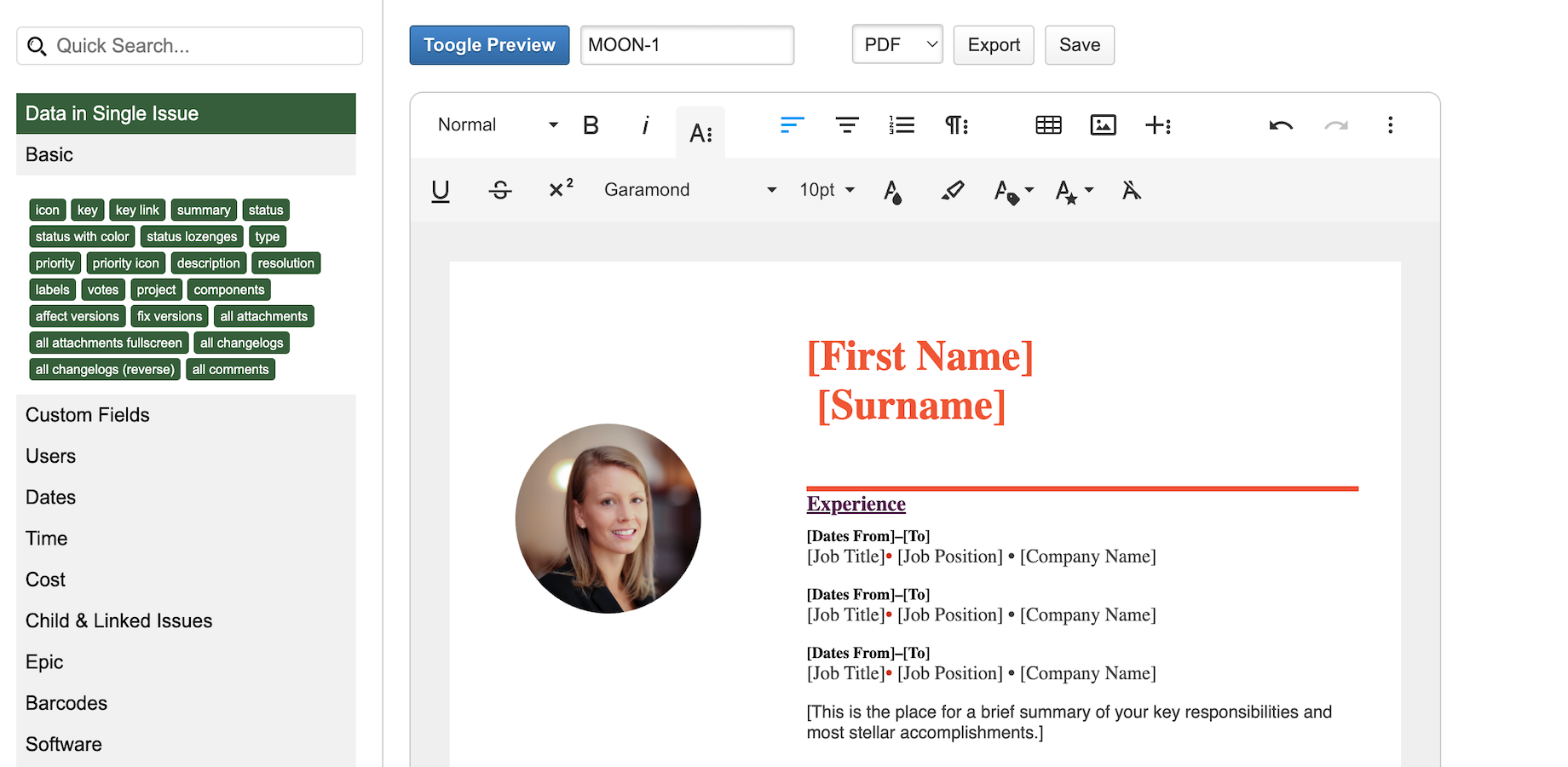The image size is (1568, 767).
Task: Insert the 'labels' field tag
Action: tap(53, 290)
